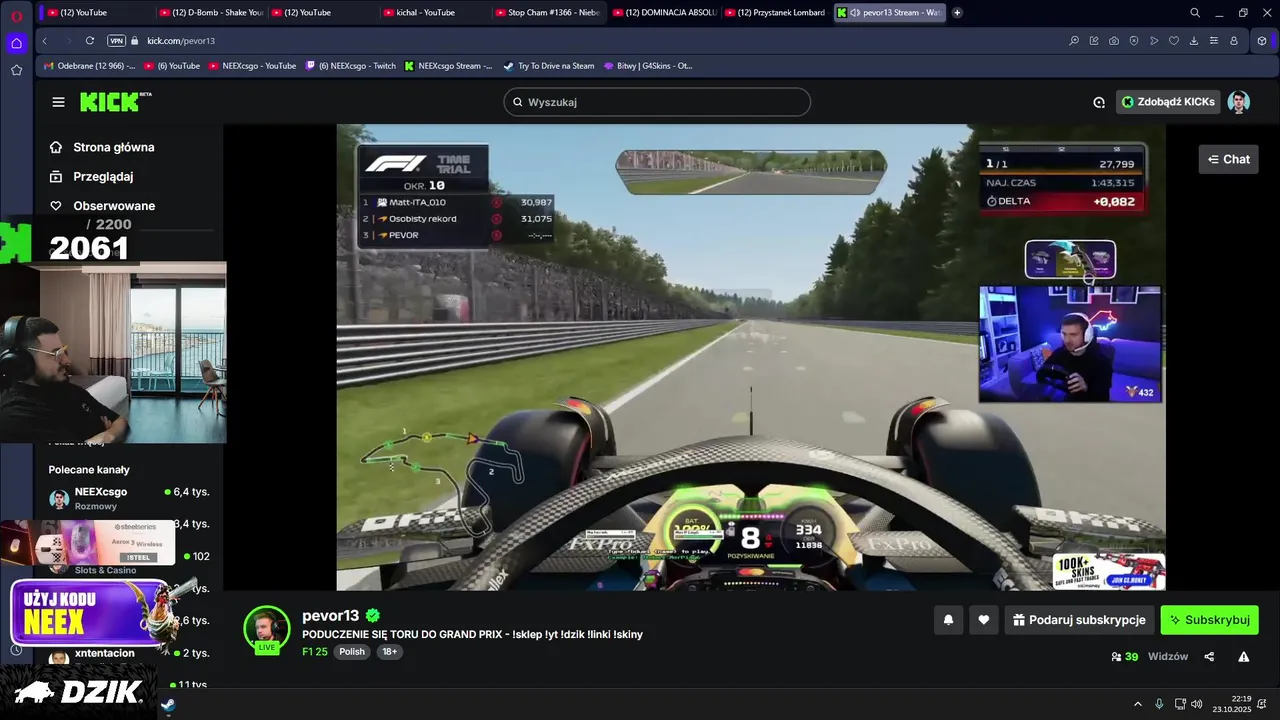Open Opera easy setup sliders icon

pyautogui.click(x=1214, y=41)
